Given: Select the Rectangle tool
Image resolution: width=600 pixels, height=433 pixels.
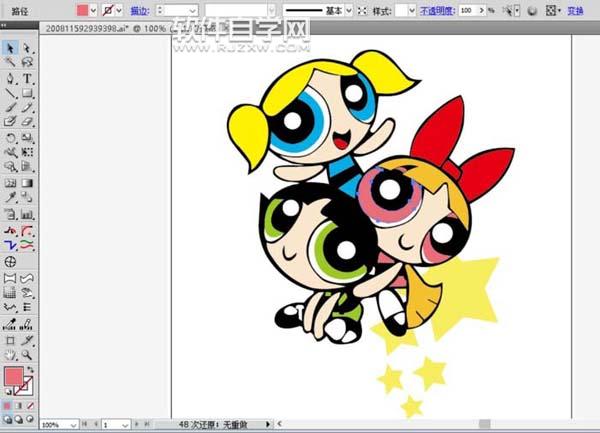Looking at the screenshot, I should 27,93.
